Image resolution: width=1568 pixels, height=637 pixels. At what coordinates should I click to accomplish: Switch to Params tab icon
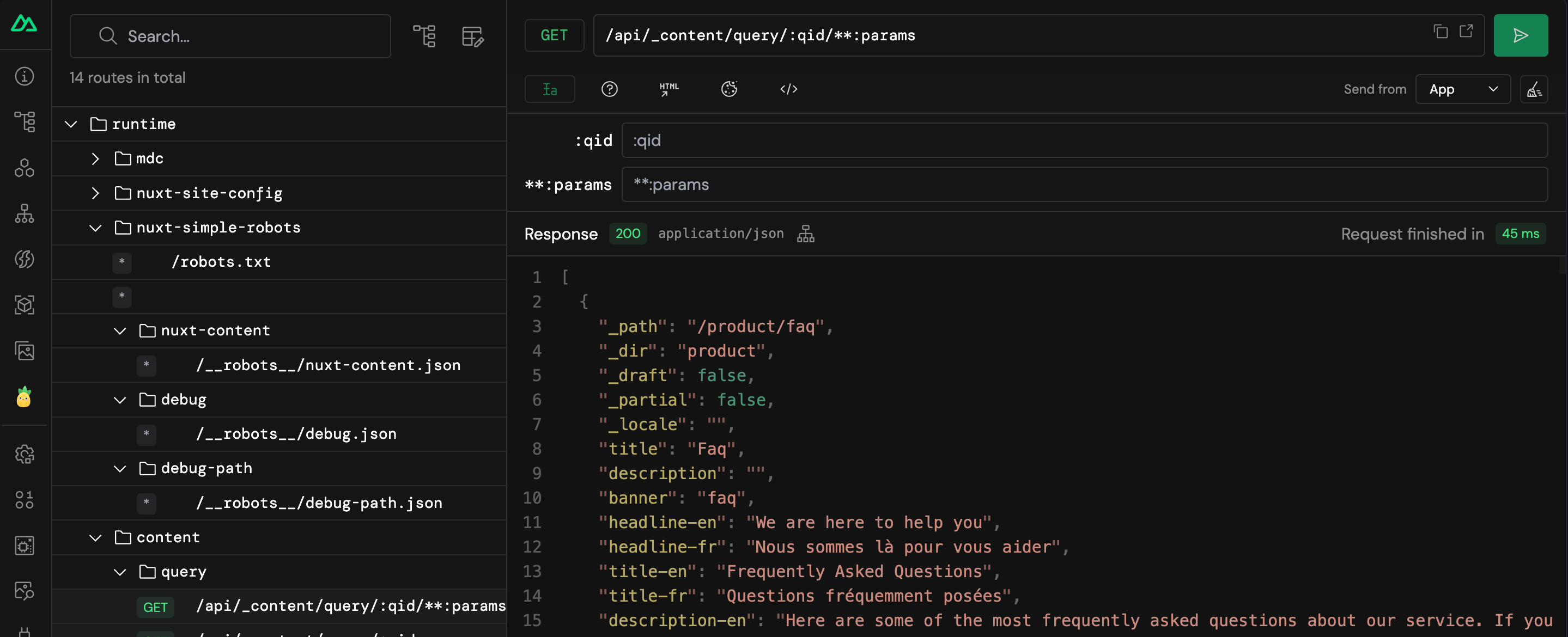pos(550,89)
